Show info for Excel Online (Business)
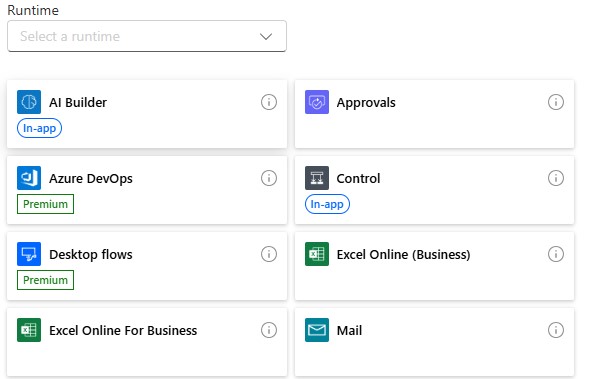This screenshot has width=591, height=379. coord(556,254)
